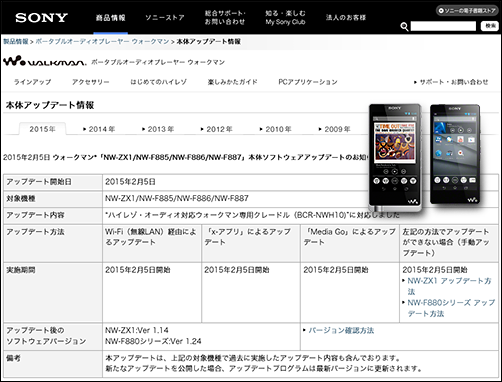Viewport: 502px width, 382px height.
Task: Select the 2015年 tab
Action: click(x=42, y=129)
